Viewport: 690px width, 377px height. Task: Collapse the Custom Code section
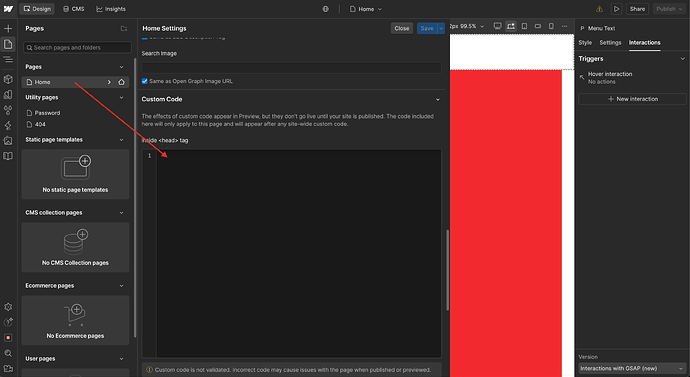437,99
